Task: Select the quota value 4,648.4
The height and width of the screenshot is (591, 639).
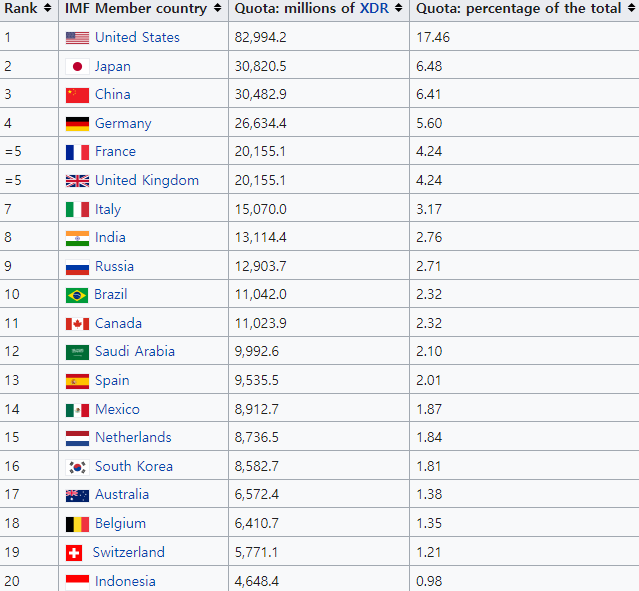Action: coord(257,581)
